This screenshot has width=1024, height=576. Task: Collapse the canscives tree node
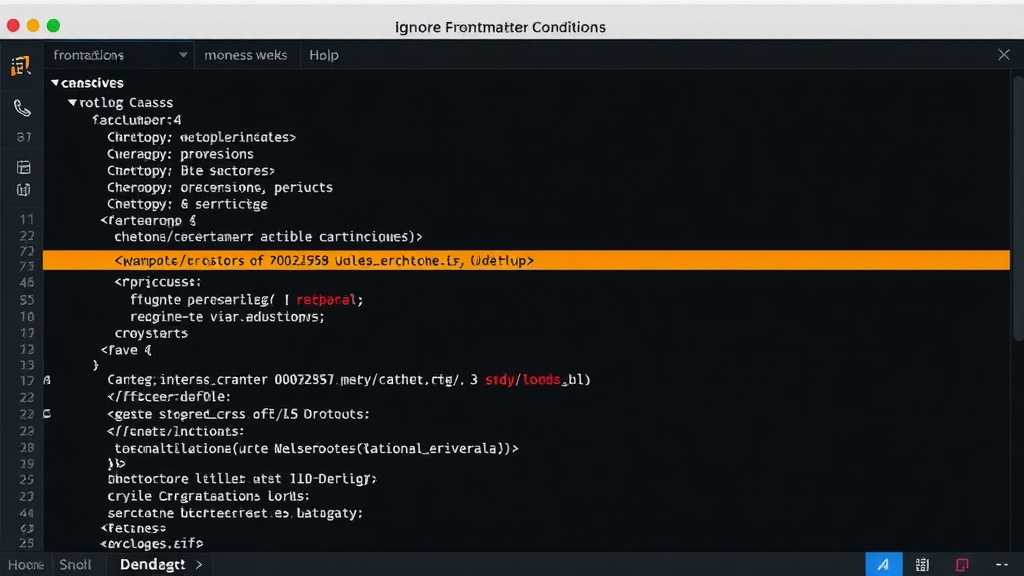[x=55, y=83]
